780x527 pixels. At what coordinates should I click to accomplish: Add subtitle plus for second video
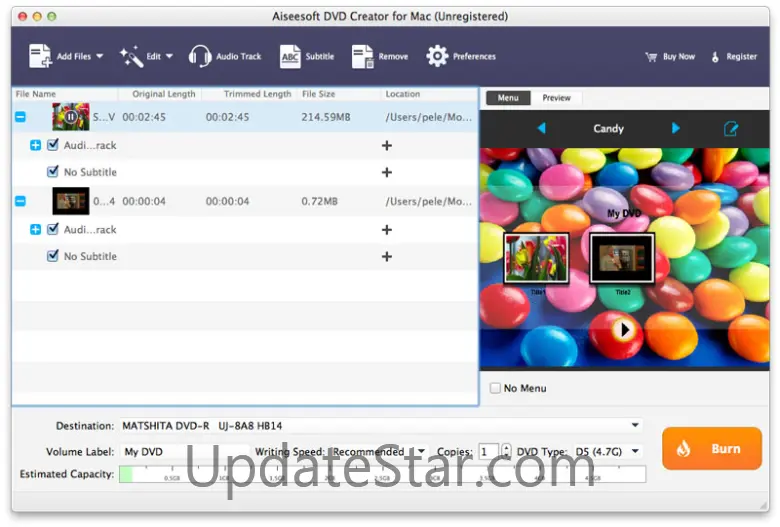[387, 256]
